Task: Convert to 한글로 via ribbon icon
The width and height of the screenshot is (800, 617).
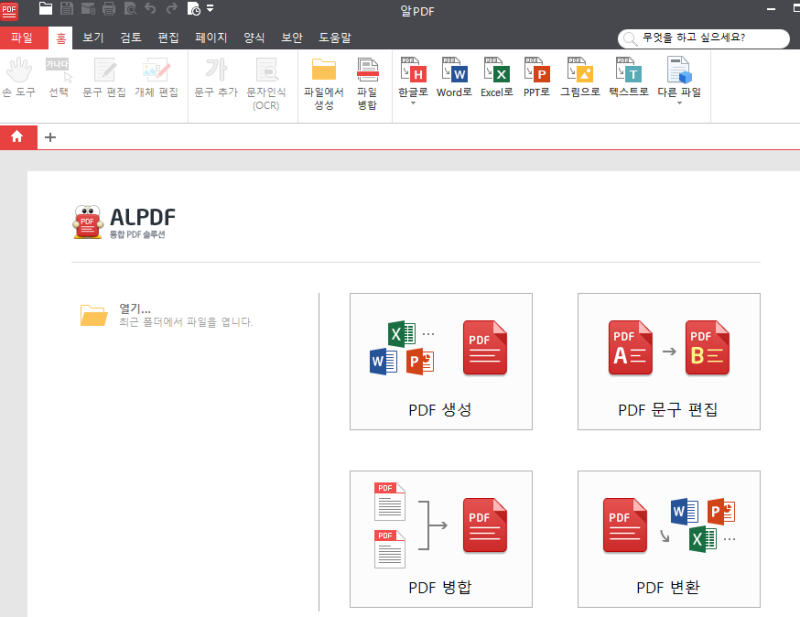Action: point(413,70)
